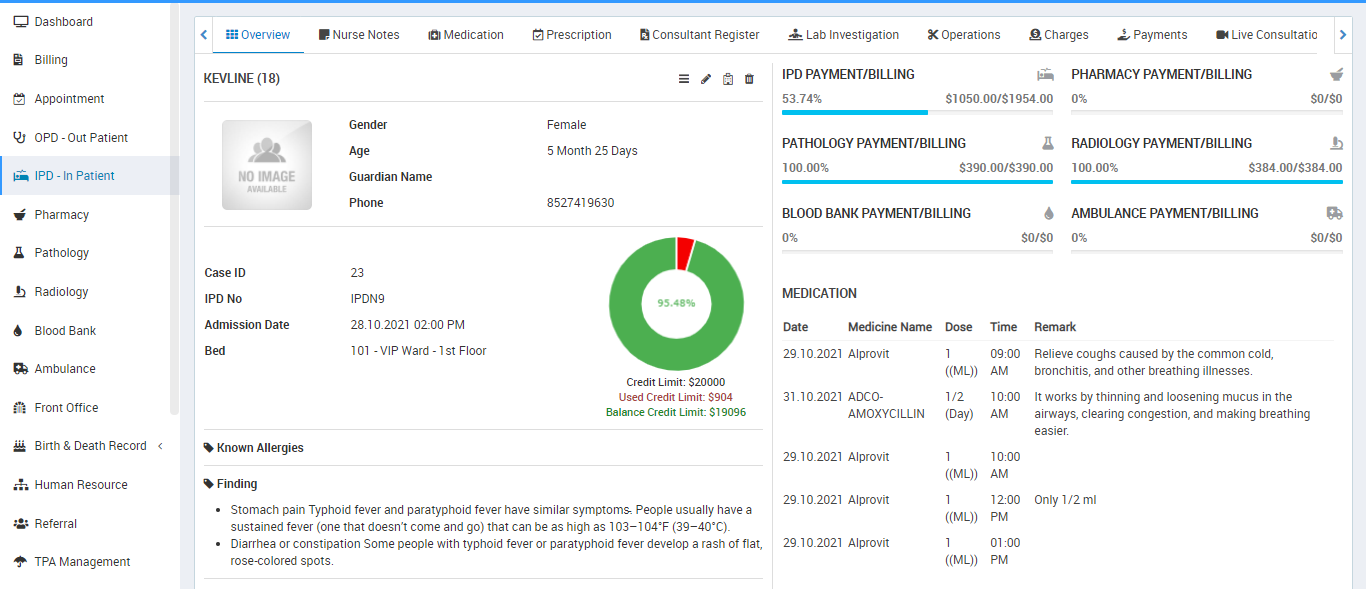Click the trash delete icon for patient Kevline
Screen dimensions: 1366x589
750,79
